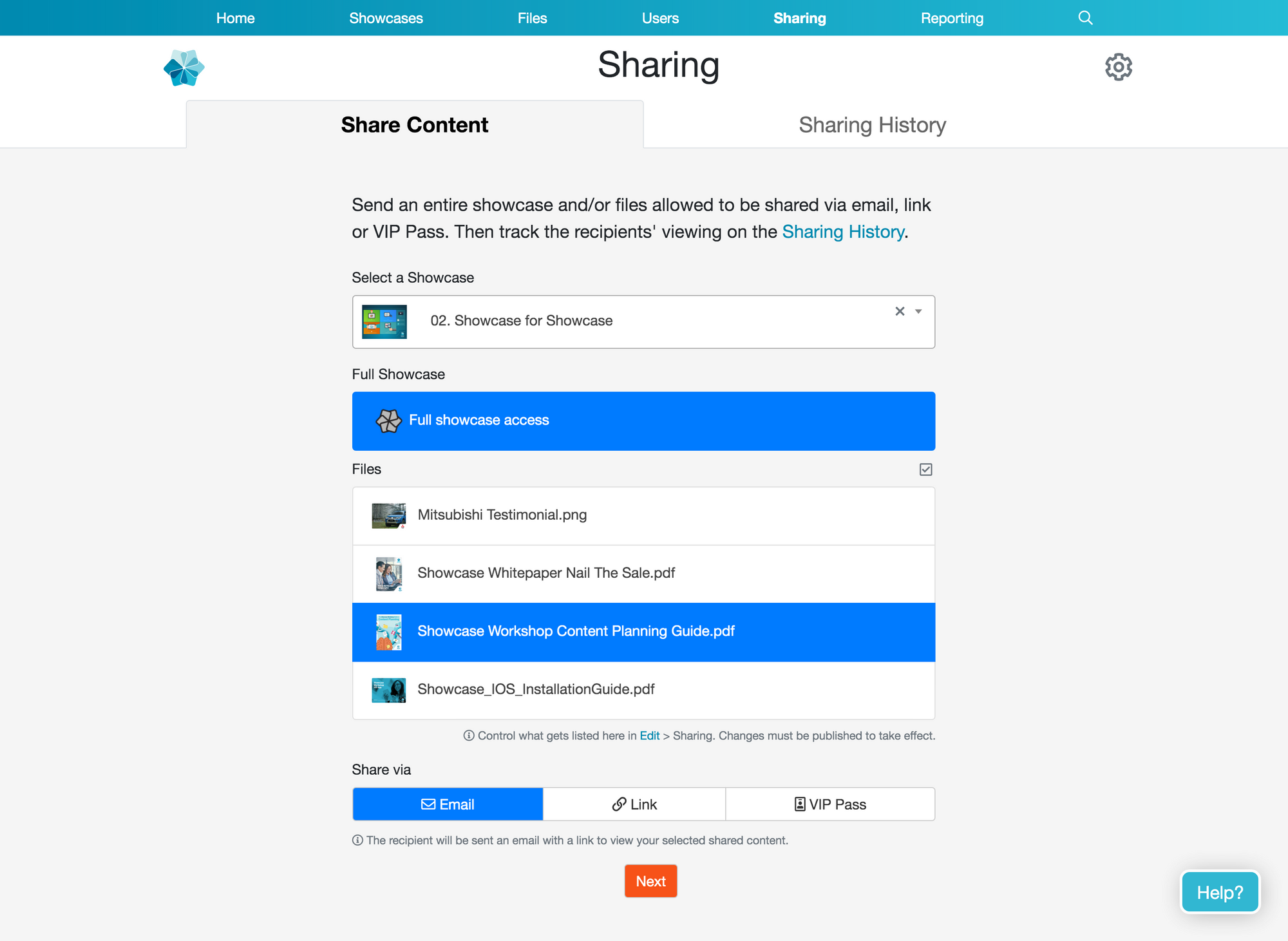
Task: Open the settings gear icon
Action: pos(1119,67)
